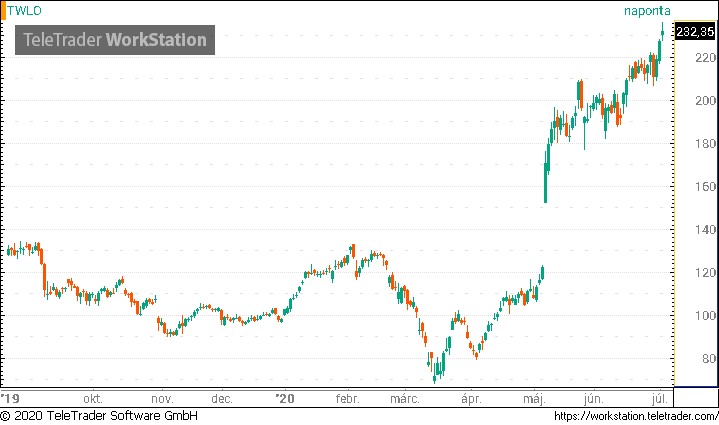Open the workstation.teletrader.com link

[636, 416]
